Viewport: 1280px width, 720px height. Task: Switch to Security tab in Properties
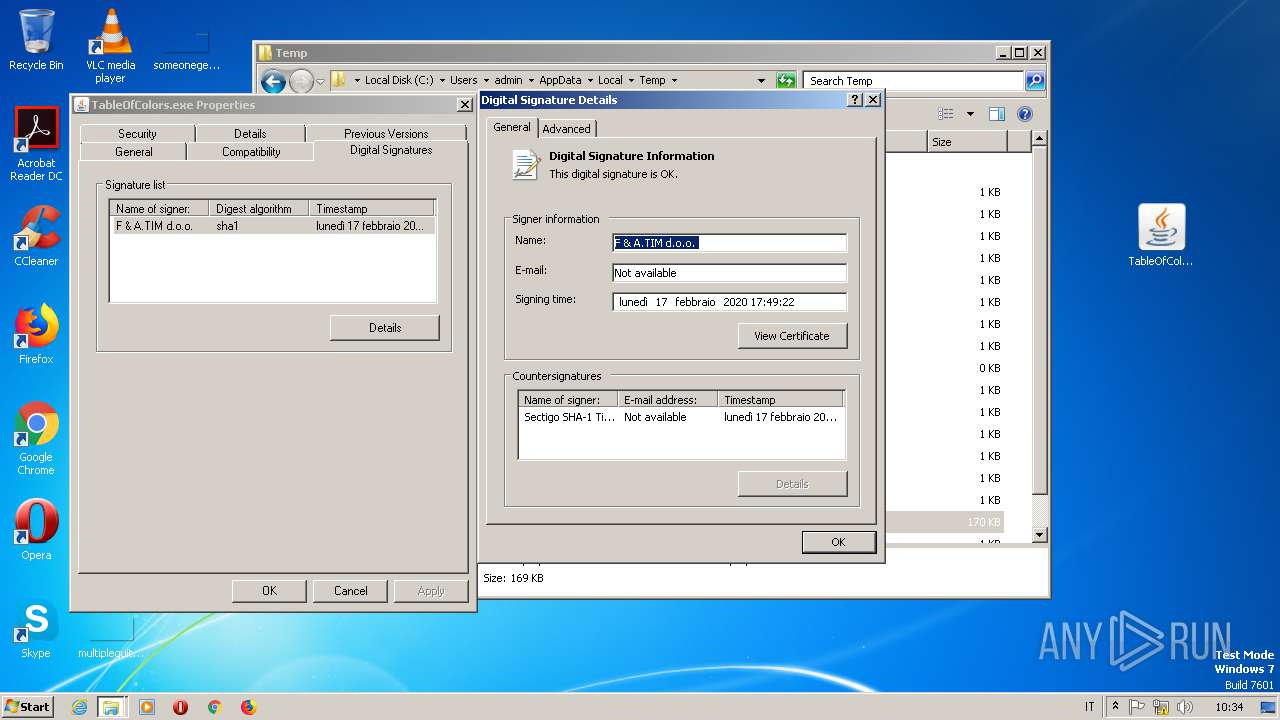point(137,133)
